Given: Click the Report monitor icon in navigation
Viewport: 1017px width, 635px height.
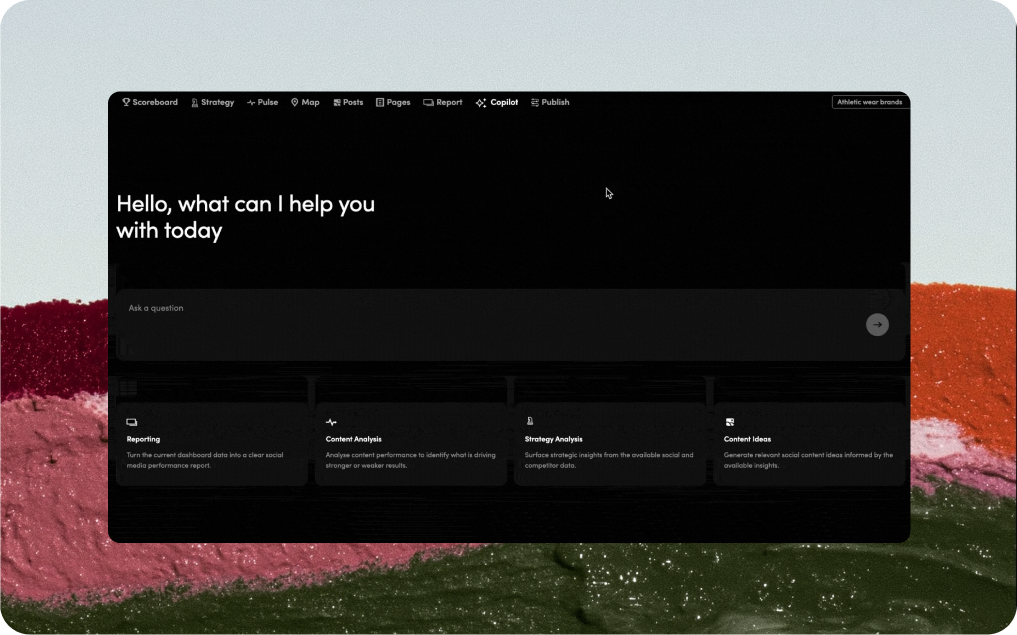Looking at the screenshot, I should click(428, 102).
